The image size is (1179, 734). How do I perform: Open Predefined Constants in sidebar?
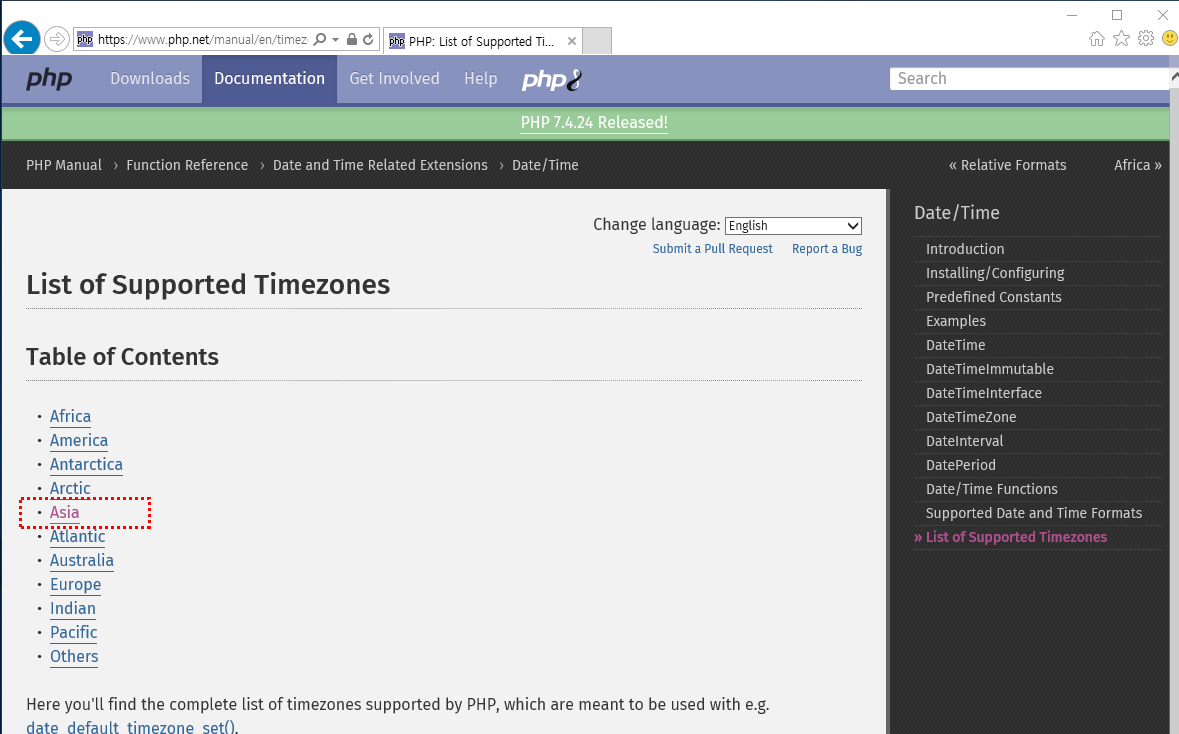pos(993,297)
